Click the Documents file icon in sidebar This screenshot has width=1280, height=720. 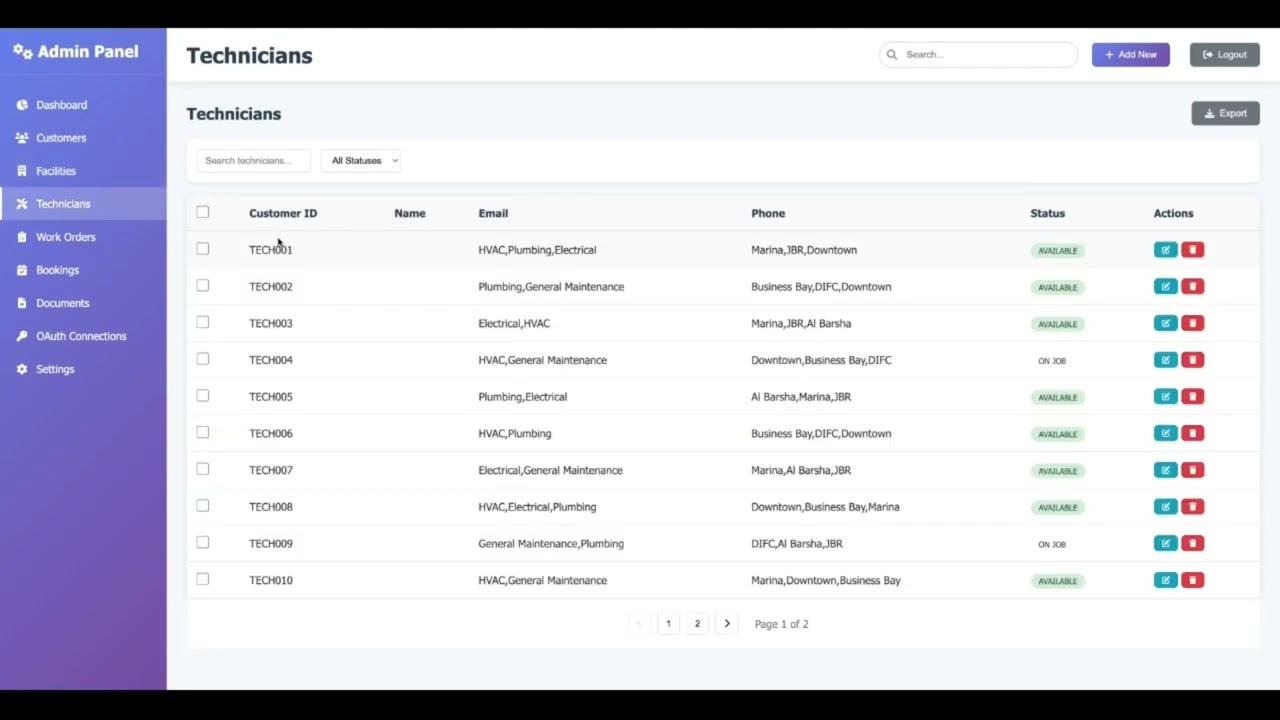click(x=22, y=303)
